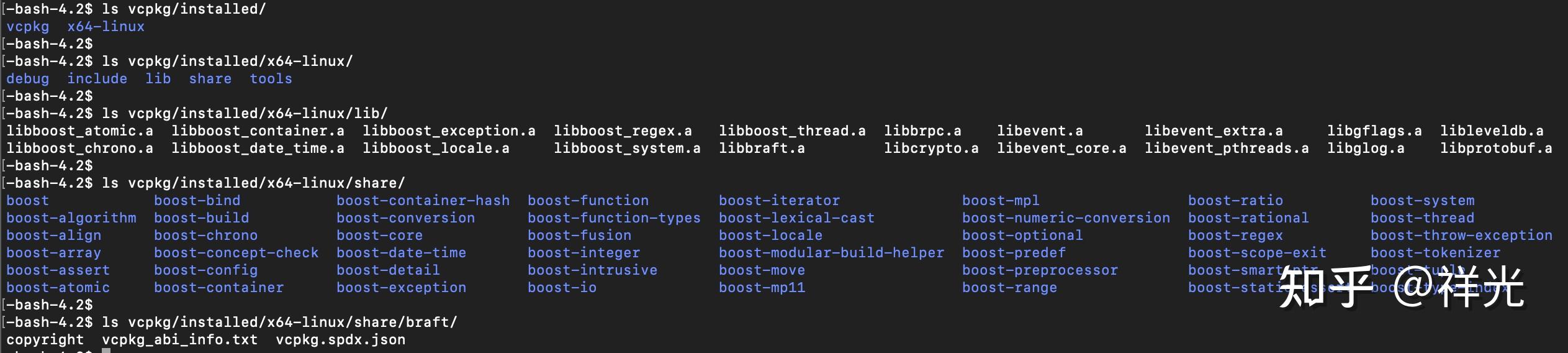Click the vcpkg_abi_info.txt file name

point(179,340)
